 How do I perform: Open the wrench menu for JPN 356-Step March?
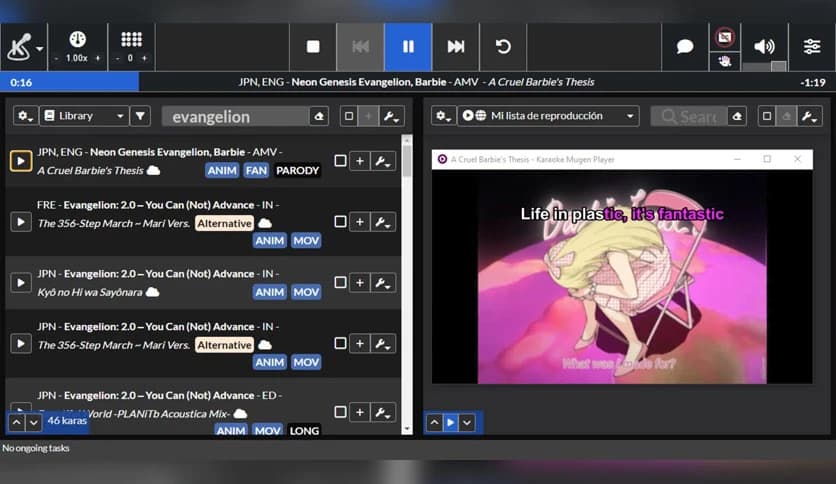pyautogui.click(x=383, y=343)
